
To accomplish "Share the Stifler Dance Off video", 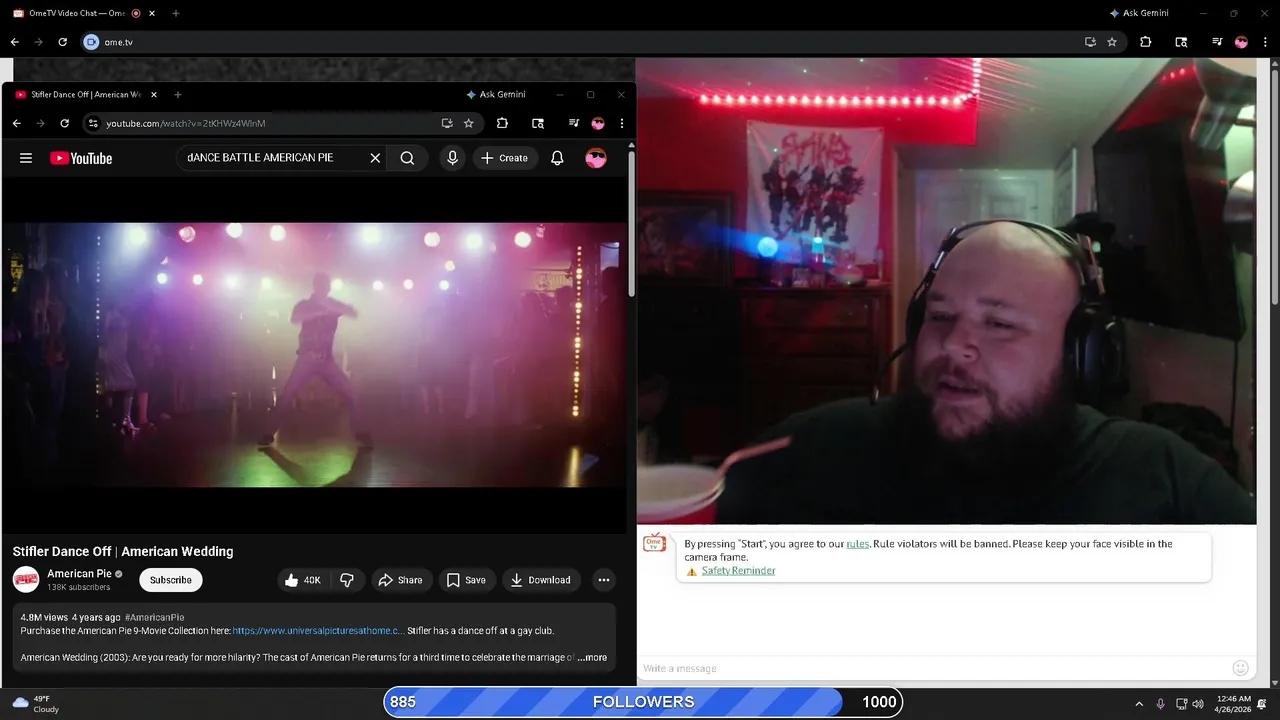I will pos(400,580).
